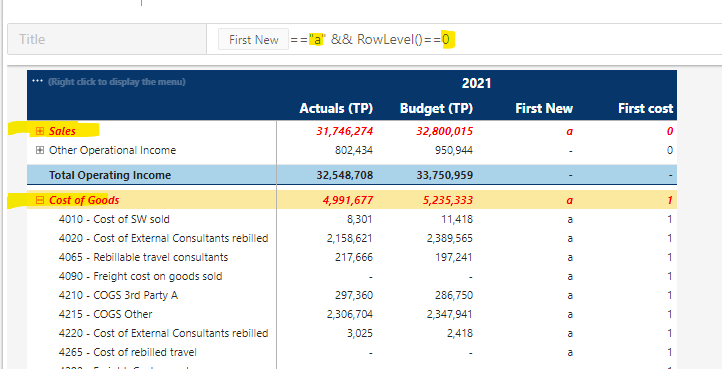Click Cost of Goods actuals 4,991,677
The width and height of the screenshot is (722, 369).
[348, 200]
